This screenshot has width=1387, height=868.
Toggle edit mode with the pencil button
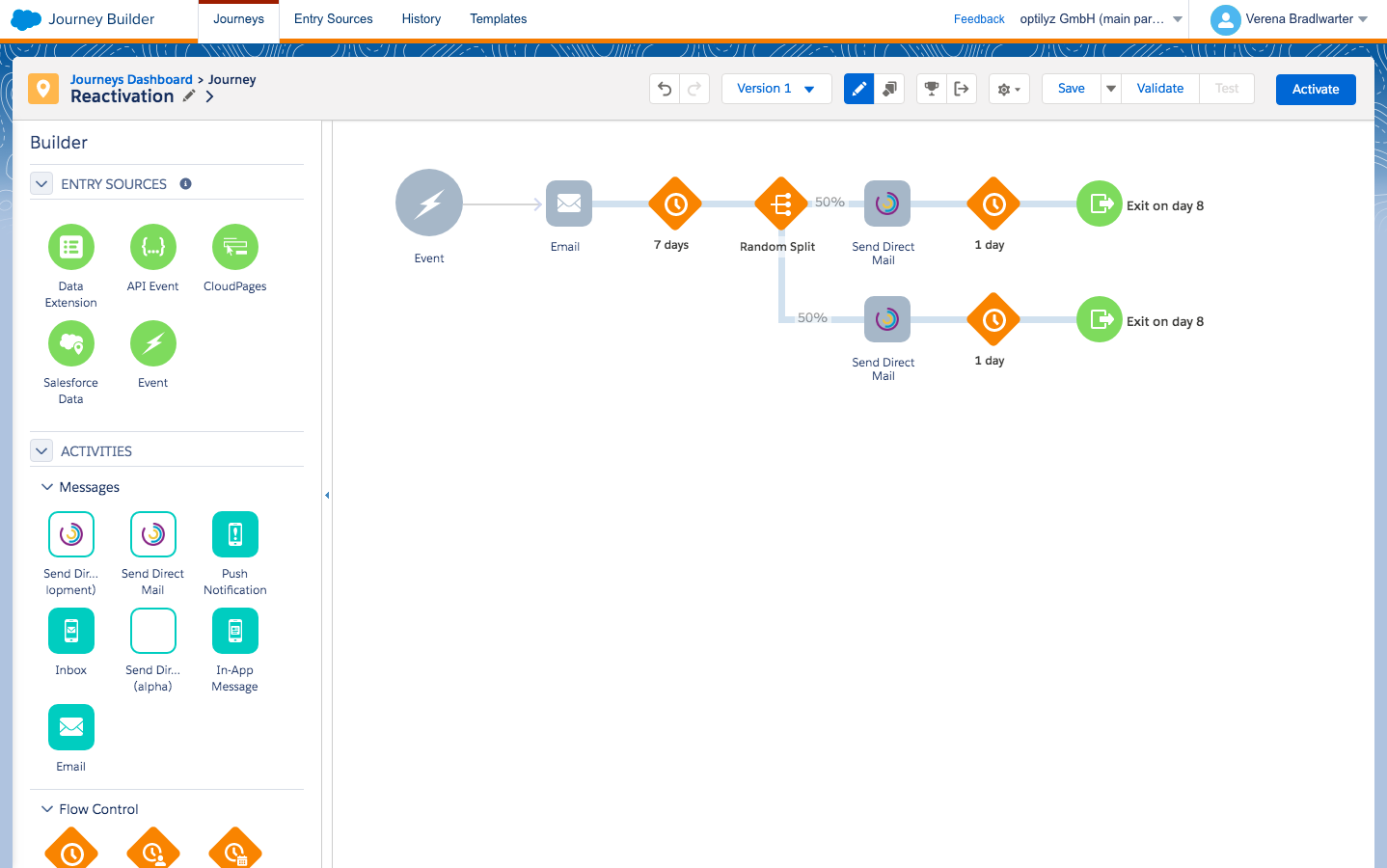[x=858, y=89]
